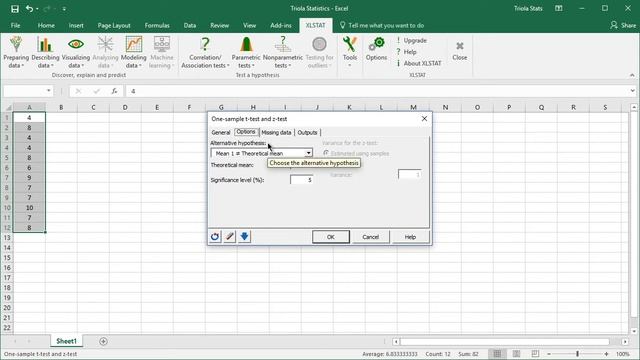Image resolution: width=640 pixels, height=360 pixels.
Task: Switch to the Review ribbon tab
Action: coord(220,25)
